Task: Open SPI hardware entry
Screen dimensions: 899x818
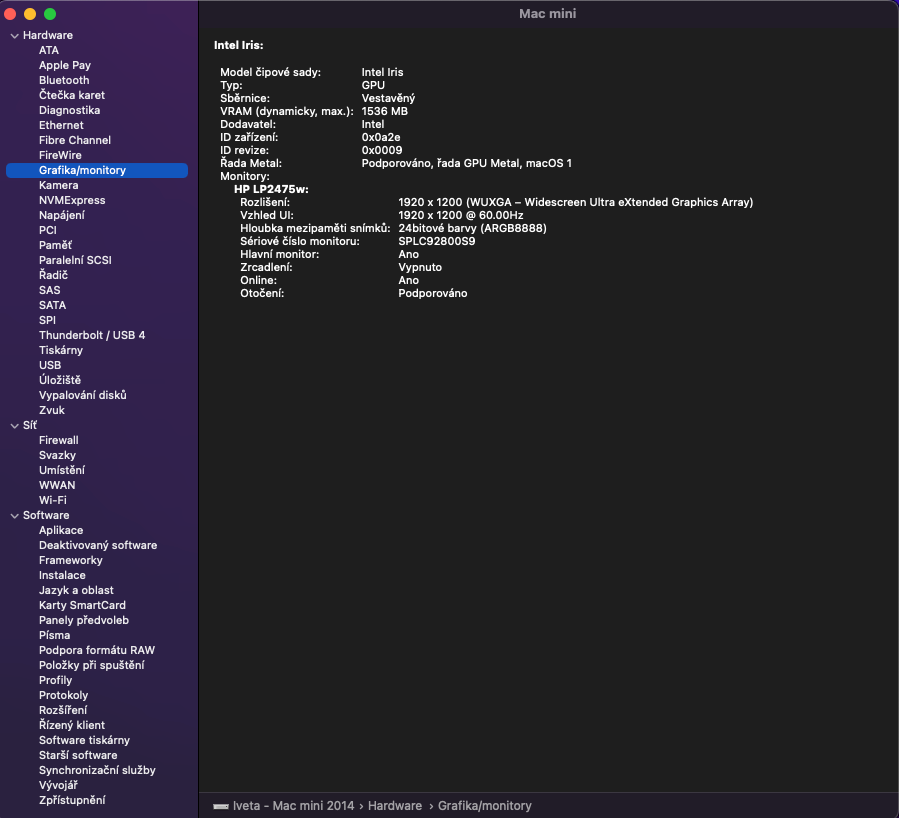Action: 48,320
